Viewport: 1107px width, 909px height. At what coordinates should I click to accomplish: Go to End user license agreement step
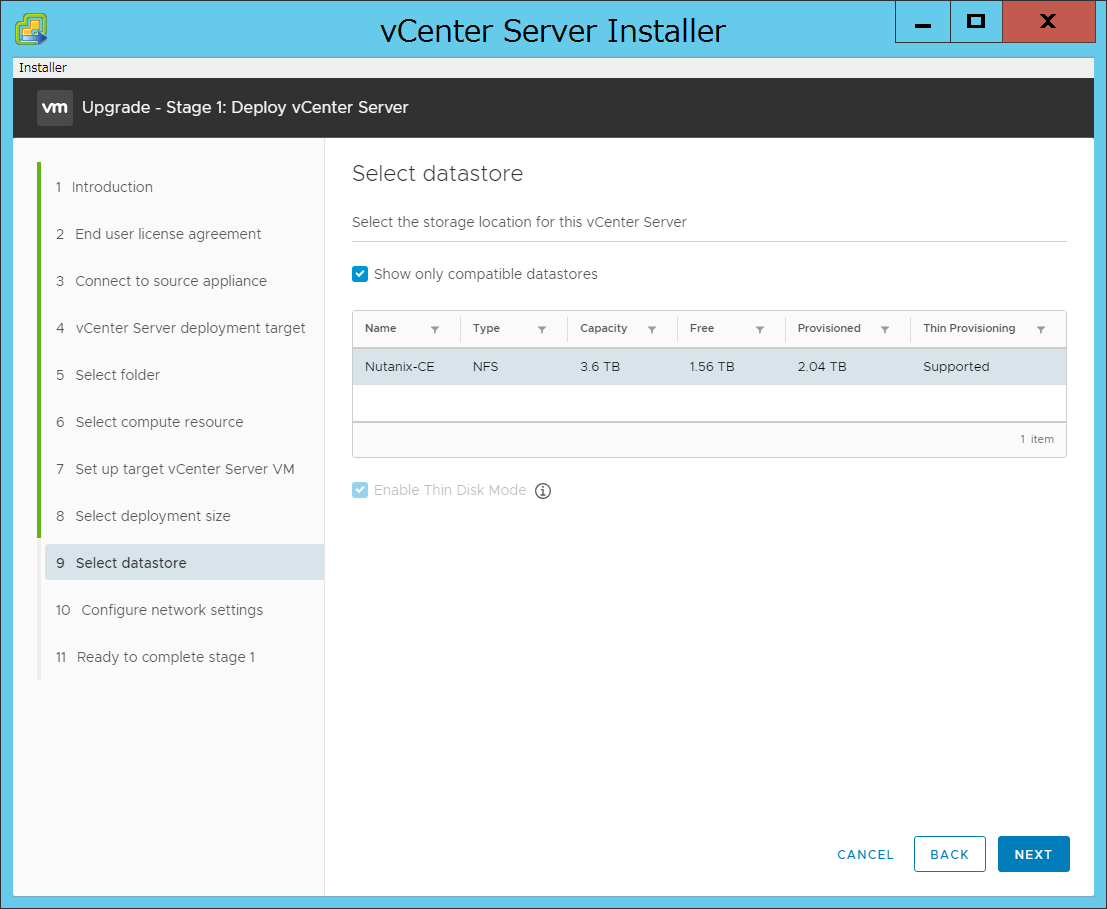158,234
